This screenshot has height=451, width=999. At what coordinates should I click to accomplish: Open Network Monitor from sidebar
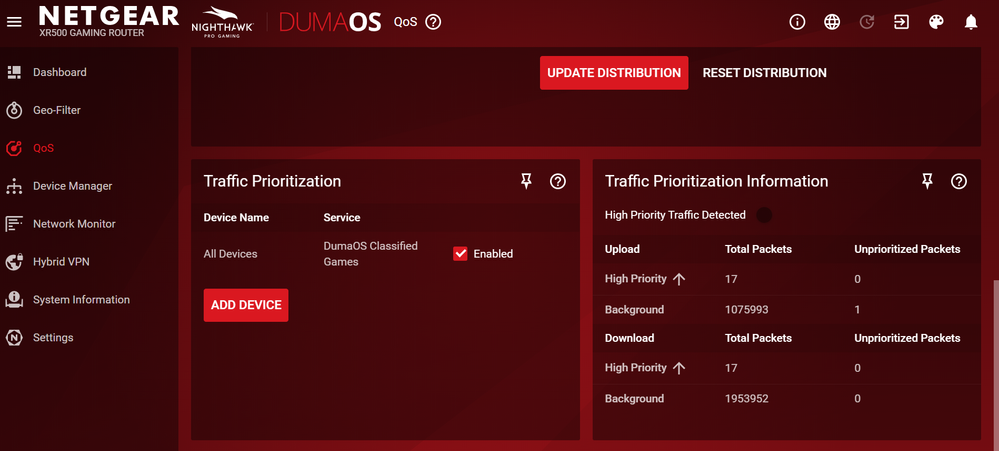point(75,224)
